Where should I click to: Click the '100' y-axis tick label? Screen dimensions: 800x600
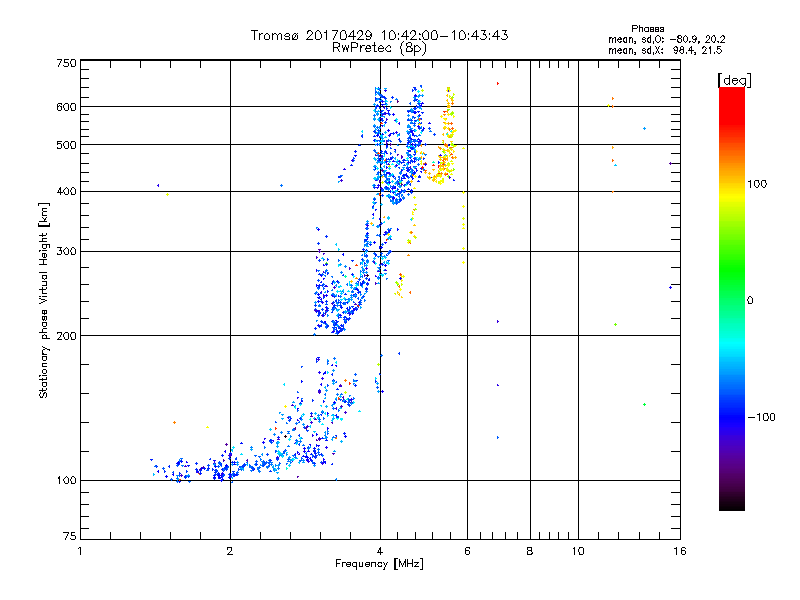click(66, 480)
